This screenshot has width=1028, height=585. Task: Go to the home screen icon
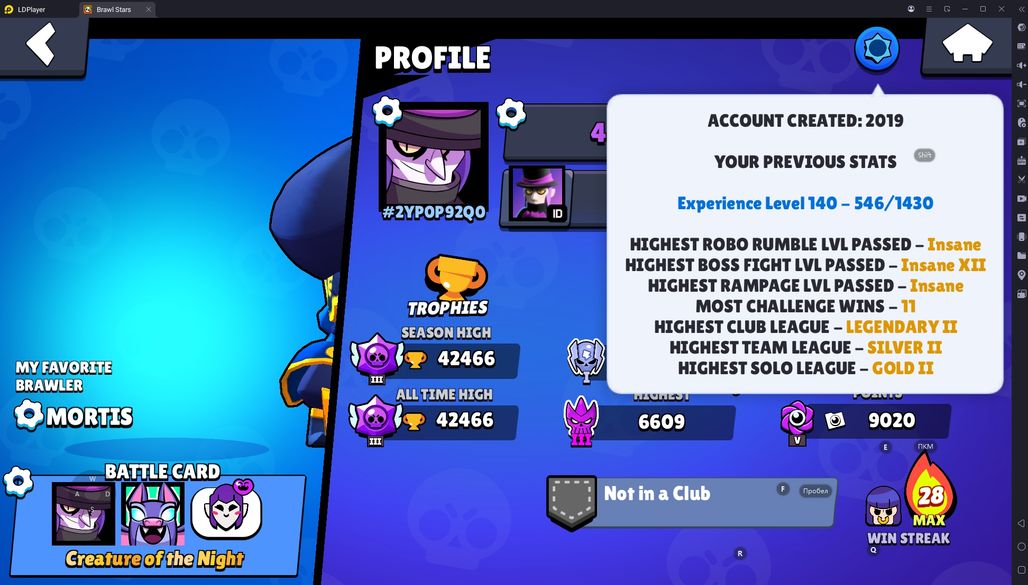[967, 45]
